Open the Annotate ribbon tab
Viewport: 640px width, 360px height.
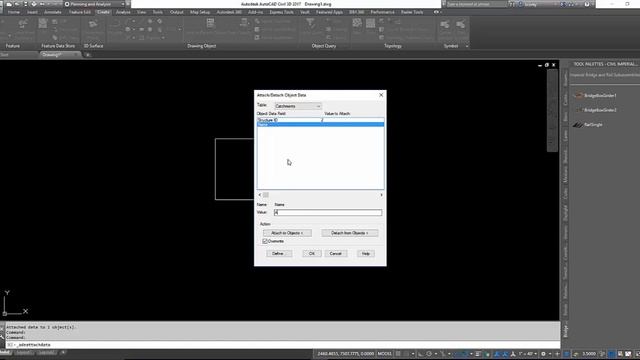53,12
